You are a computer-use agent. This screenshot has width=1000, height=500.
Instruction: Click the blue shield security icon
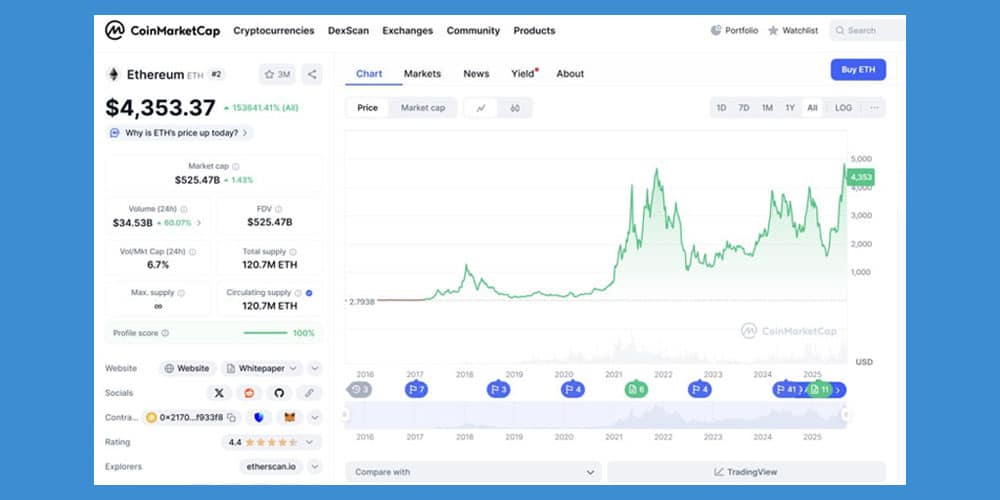[259, 417]
